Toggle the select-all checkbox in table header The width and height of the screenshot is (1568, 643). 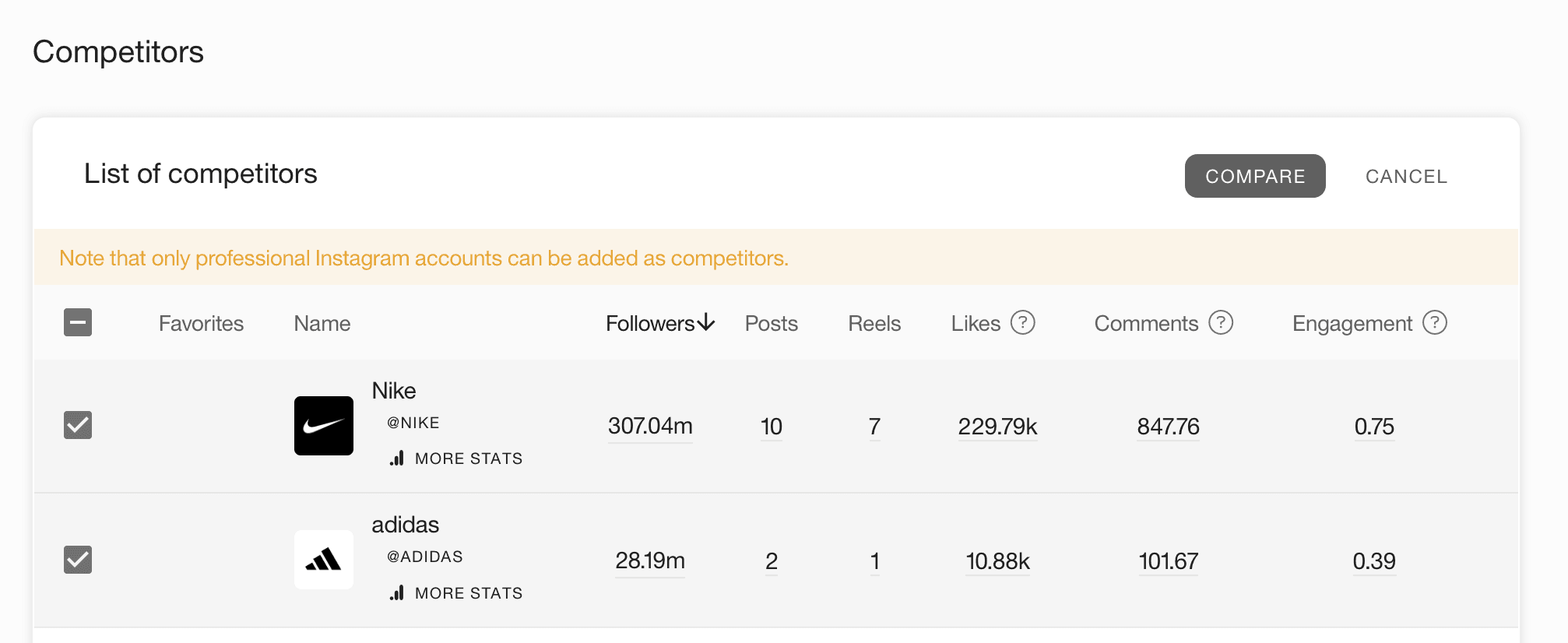[78, 322]
